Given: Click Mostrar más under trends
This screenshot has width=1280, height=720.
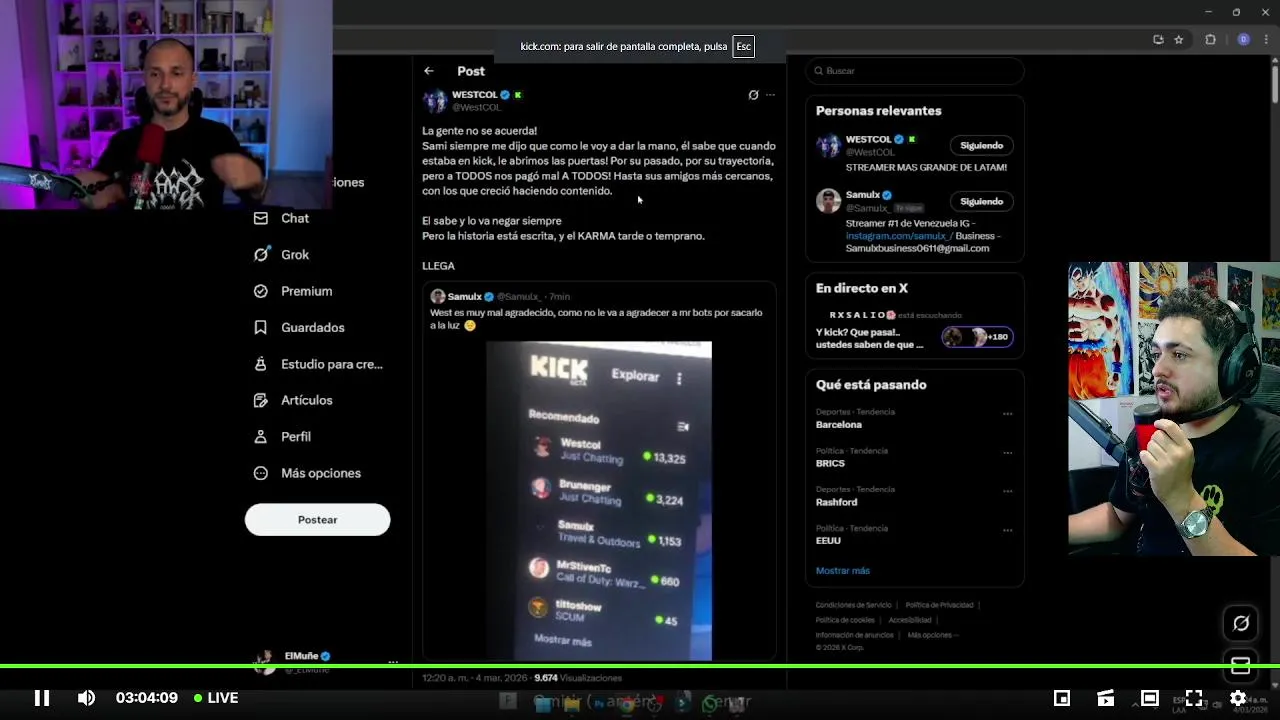Looking at the screenshot, I should pos(842,571).
